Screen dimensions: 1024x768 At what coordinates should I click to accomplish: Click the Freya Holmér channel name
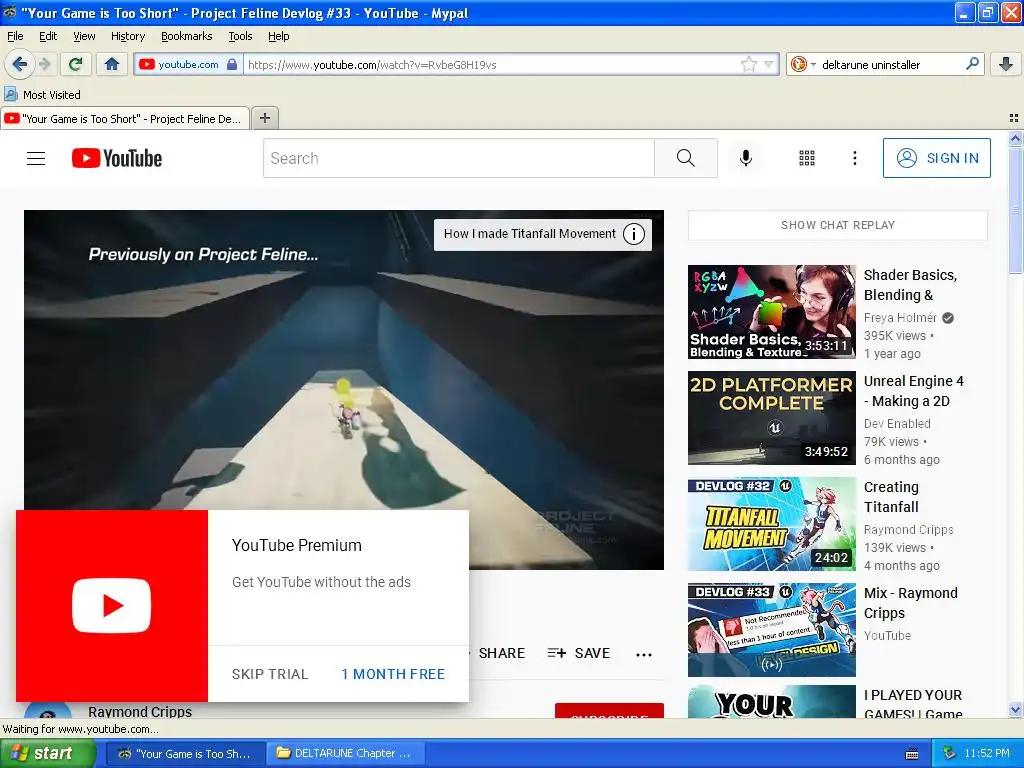pyautogui.click(x=901, y=317)
